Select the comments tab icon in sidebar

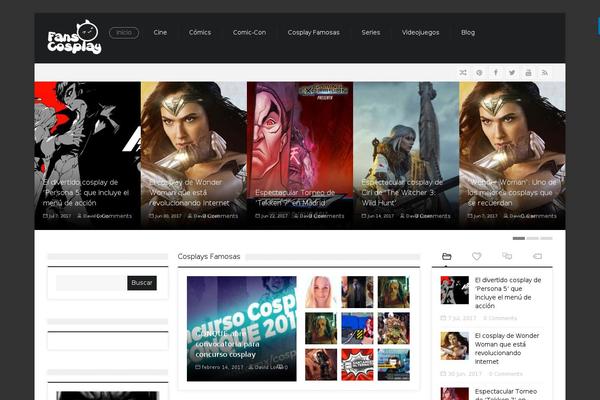507,256
